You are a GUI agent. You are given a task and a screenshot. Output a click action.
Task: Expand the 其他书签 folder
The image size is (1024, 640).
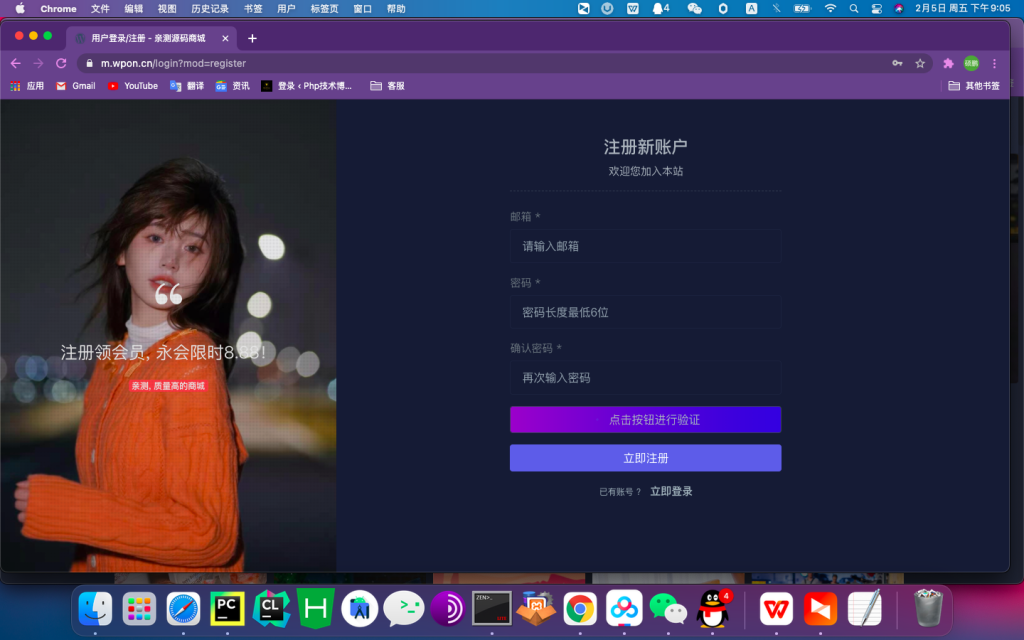coord(974,86)
